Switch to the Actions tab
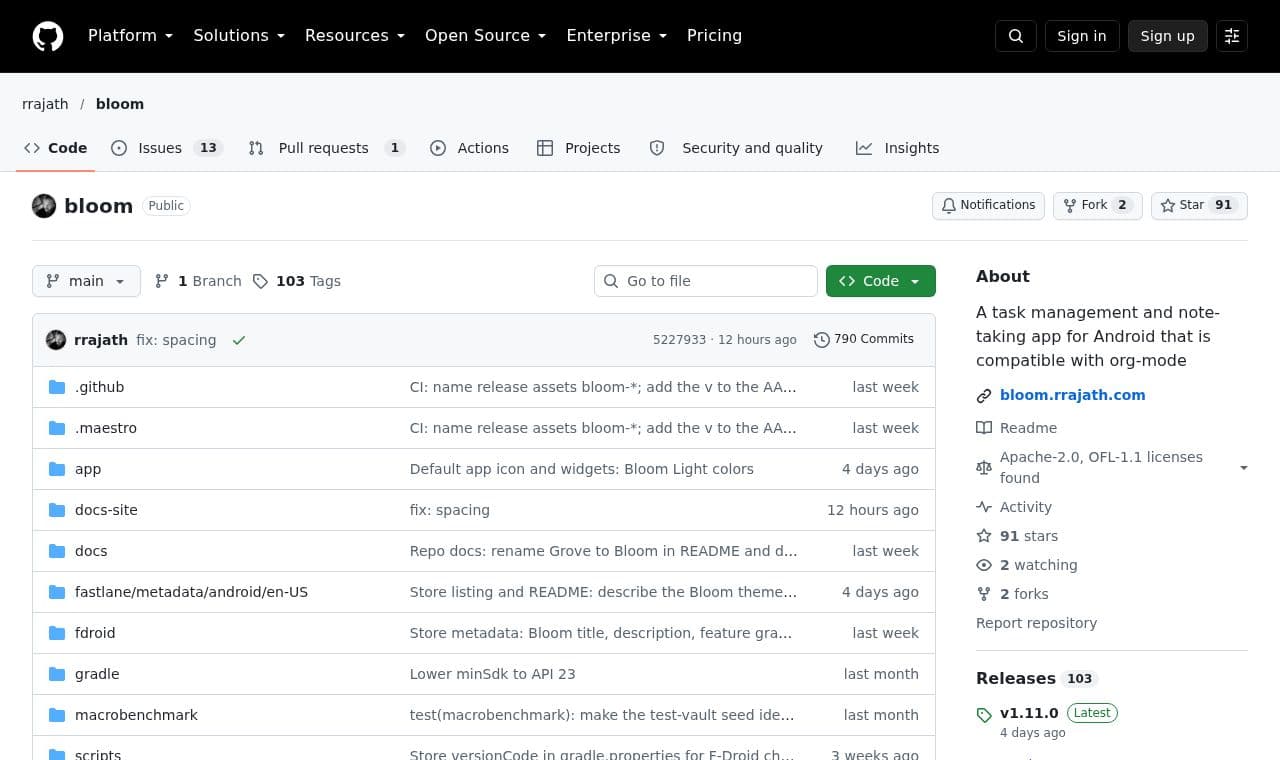Viewport: 1280px width, 760px height. [x=469, y=148]
